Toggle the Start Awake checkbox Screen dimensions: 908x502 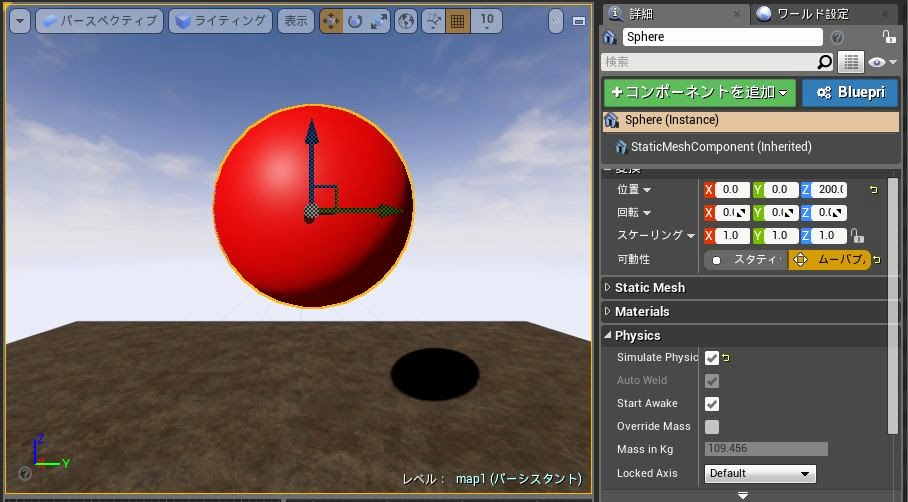712,404
